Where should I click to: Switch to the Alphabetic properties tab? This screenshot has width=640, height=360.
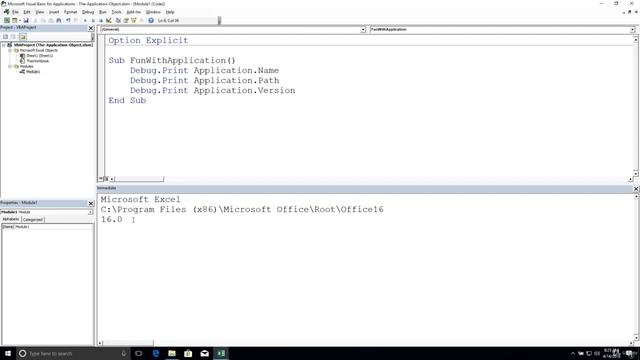click(11, 219)
